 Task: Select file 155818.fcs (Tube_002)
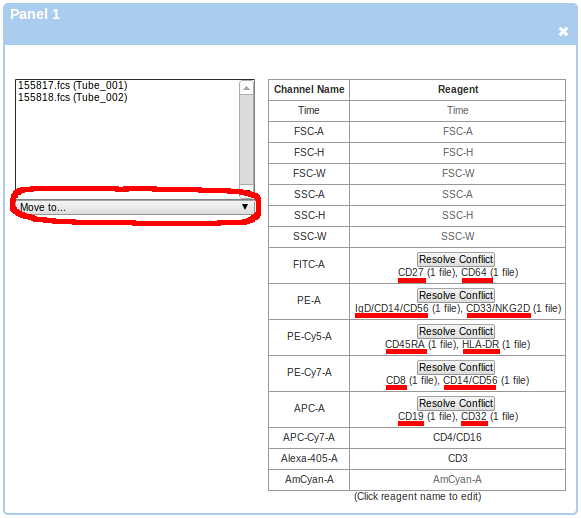tap(73, 97)
